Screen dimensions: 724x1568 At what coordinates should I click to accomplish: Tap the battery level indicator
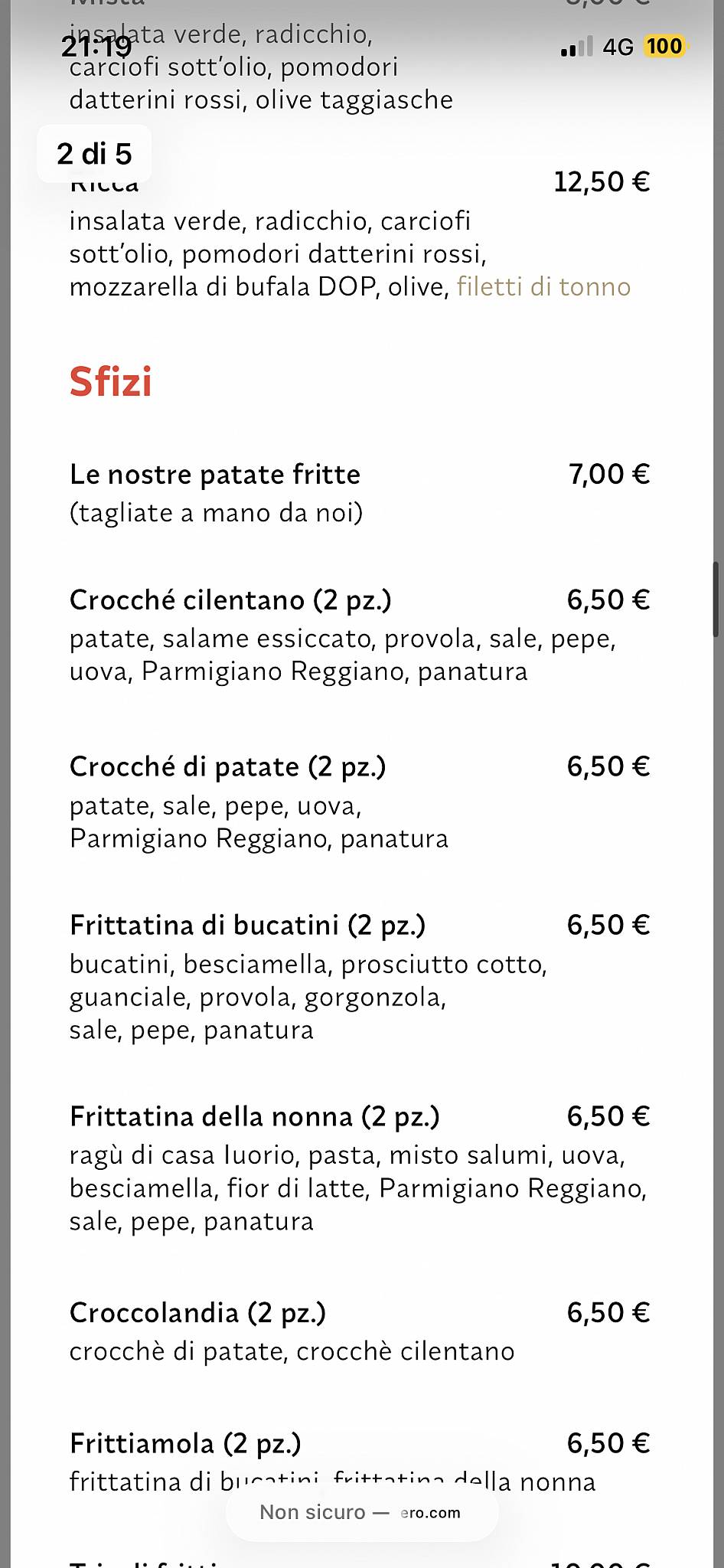pyautogui.click(x=665, y=47)
